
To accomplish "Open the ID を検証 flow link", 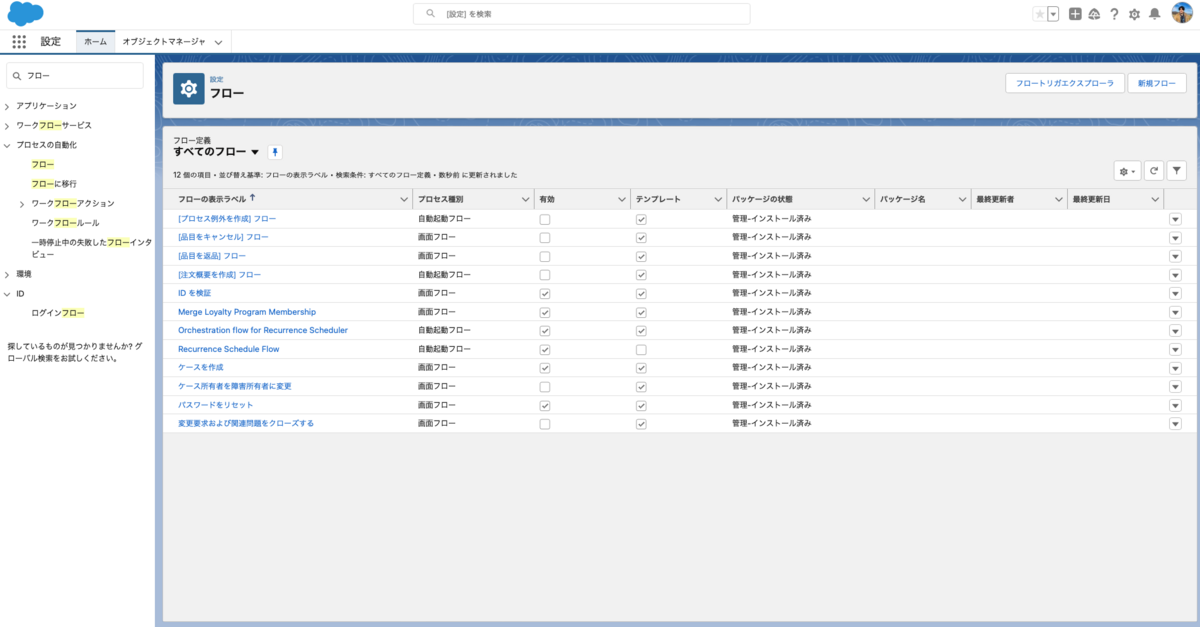I will click(x=194, y=293).
